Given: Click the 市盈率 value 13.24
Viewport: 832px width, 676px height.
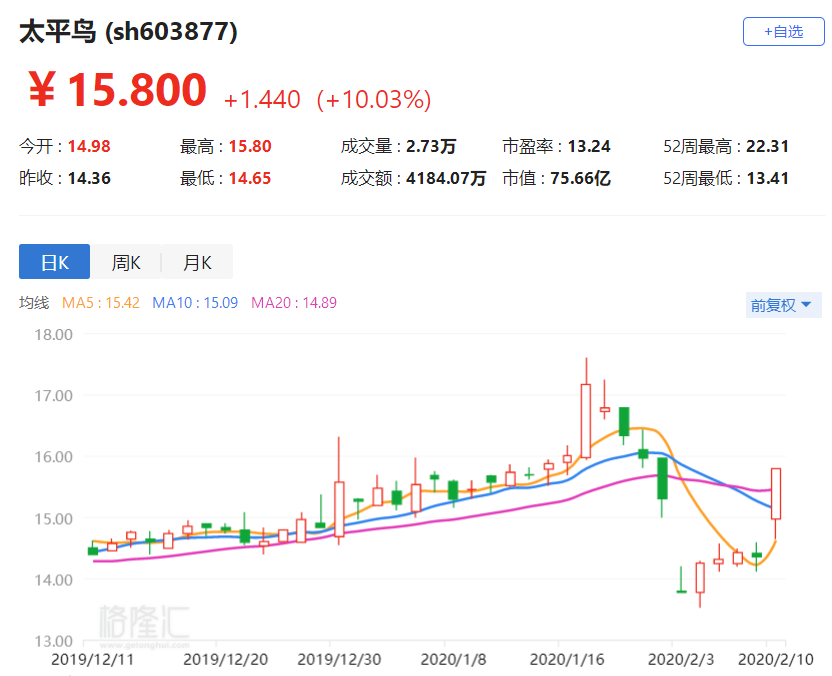Looking at the screenshot, I should (589, 146).
